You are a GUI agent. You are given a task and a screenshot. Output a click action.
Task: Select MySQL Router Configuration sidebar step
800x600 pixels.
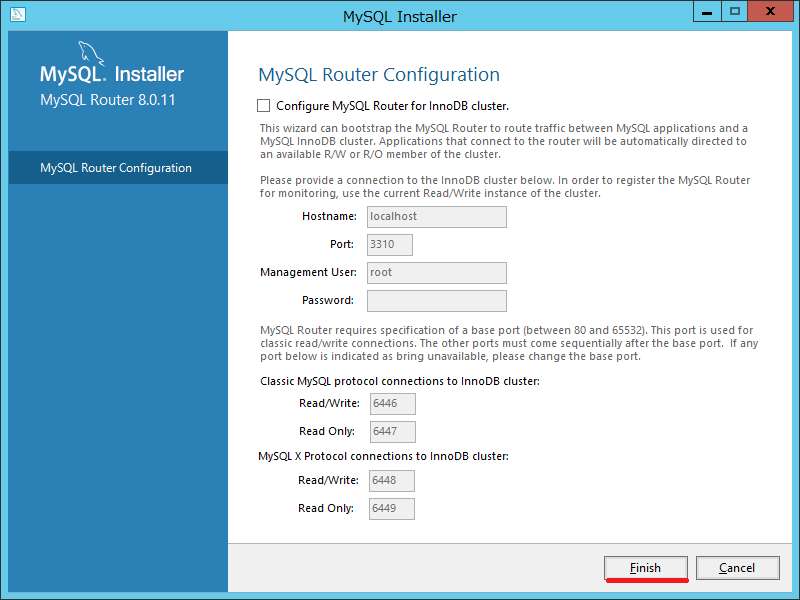118,168
